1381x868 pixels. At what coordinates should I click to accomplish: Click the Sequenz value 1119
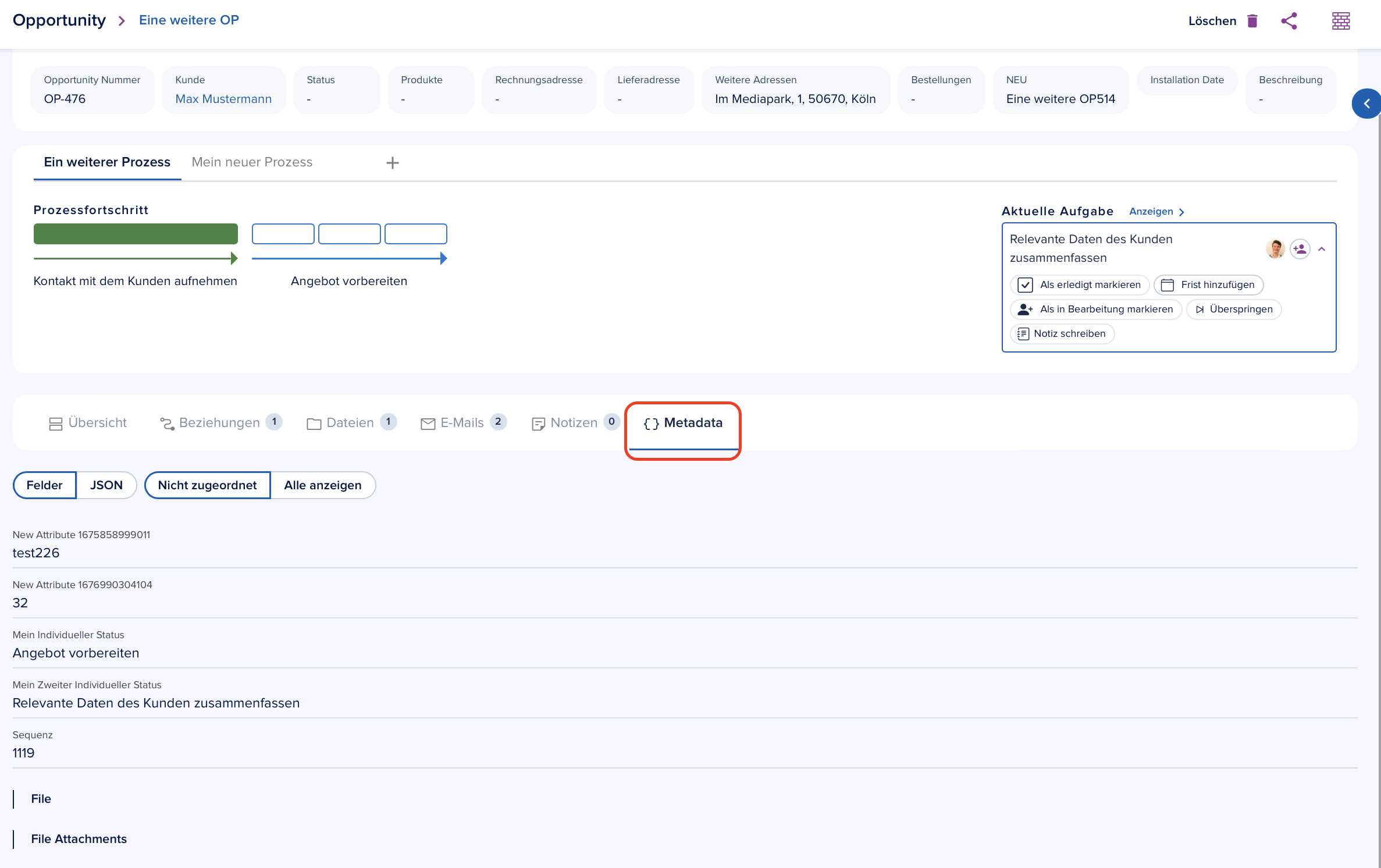[x=23, y=753]
